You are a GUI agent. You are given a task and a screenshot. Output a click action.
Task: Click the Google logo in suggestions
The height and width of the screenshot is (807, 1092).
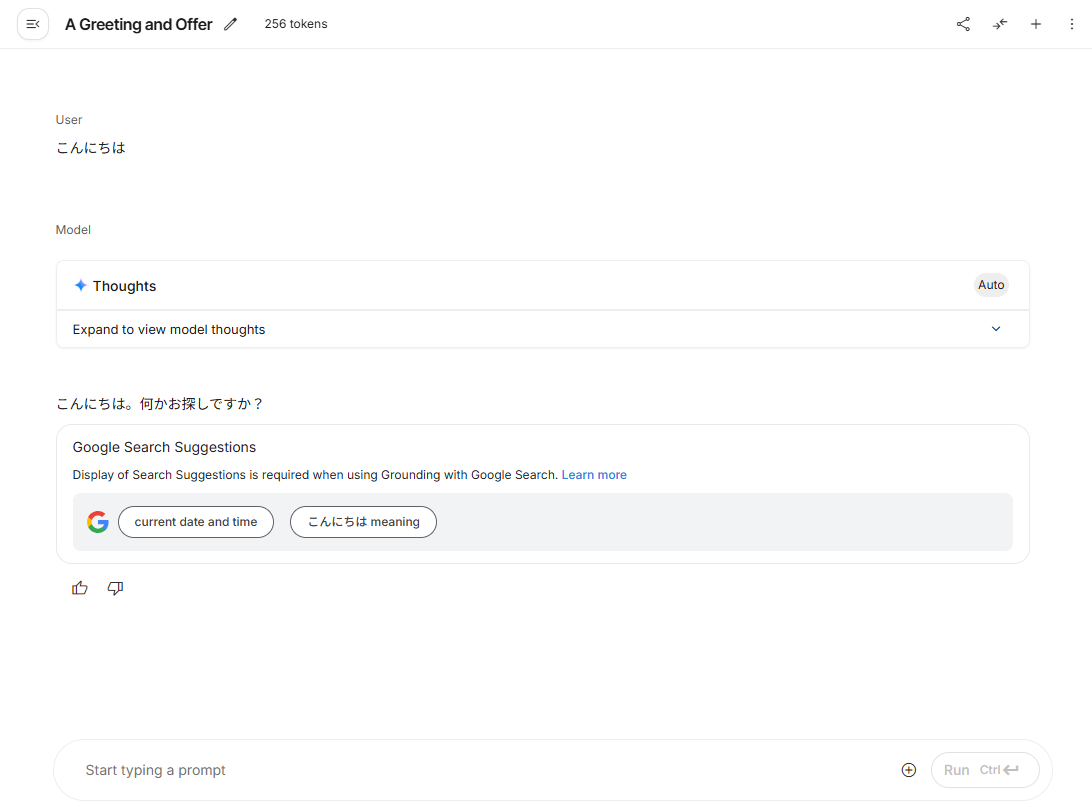[x=97, y=522]
